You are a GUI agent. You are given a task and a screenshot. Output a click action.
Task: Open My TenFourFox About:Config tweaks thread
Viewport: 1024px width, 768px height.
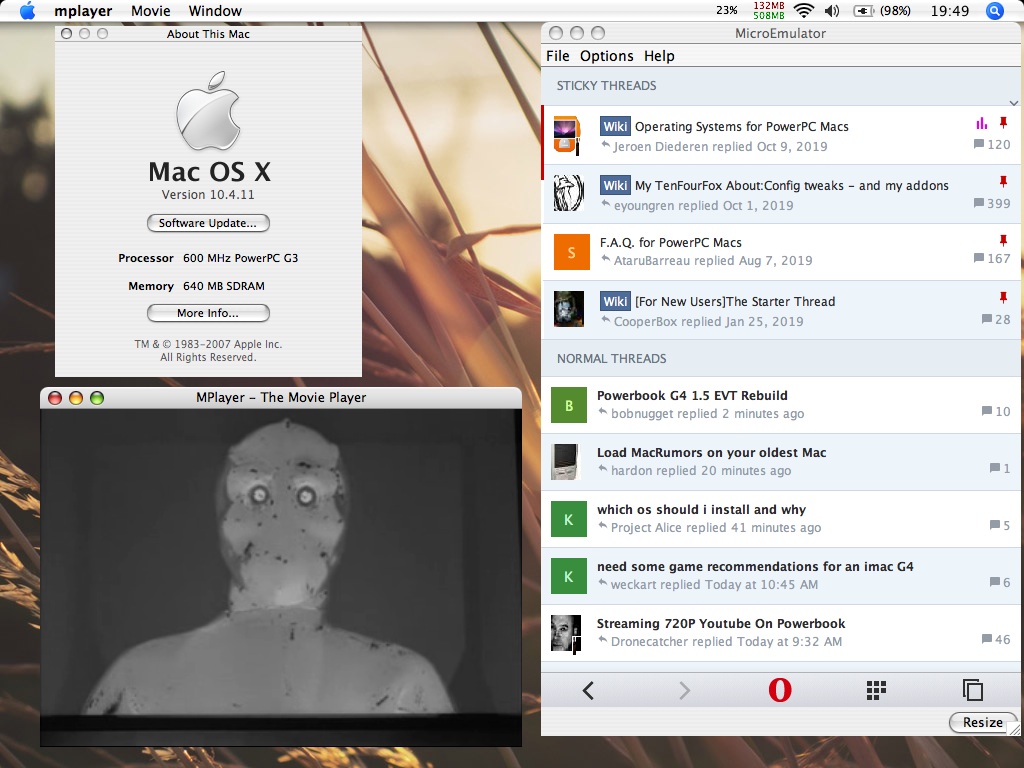[792, 185]
